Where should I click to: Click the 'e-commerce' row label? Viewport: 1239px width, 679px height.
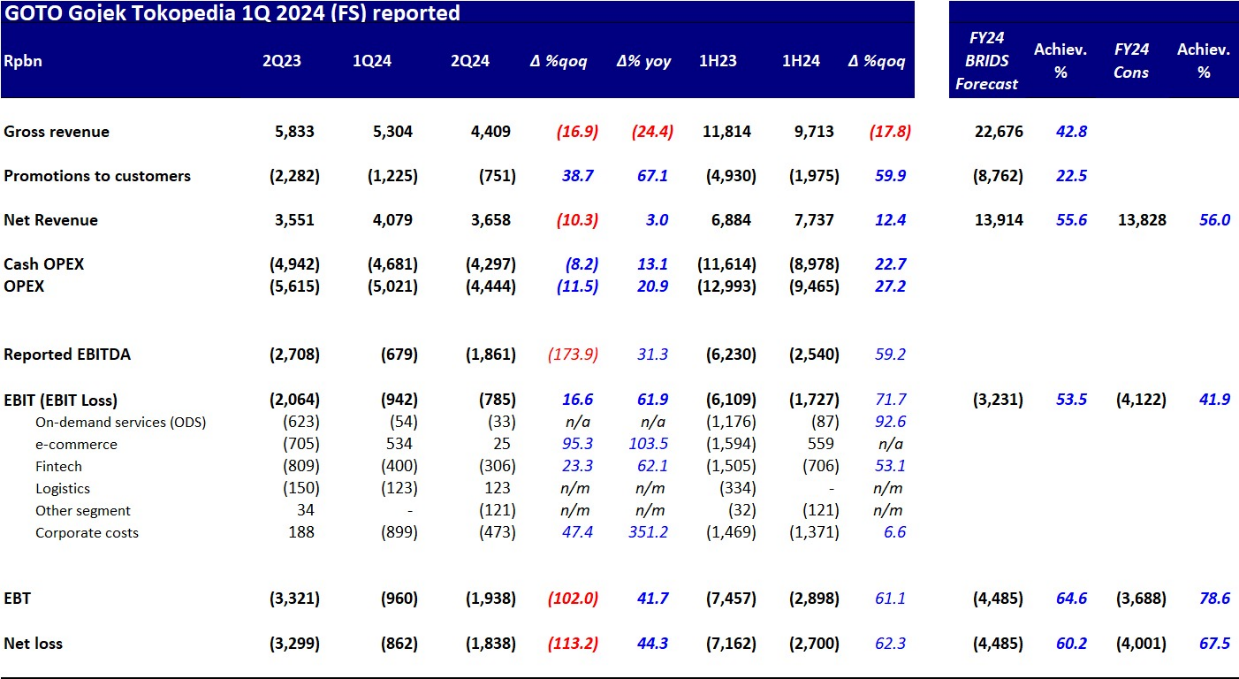pos(76,444)
